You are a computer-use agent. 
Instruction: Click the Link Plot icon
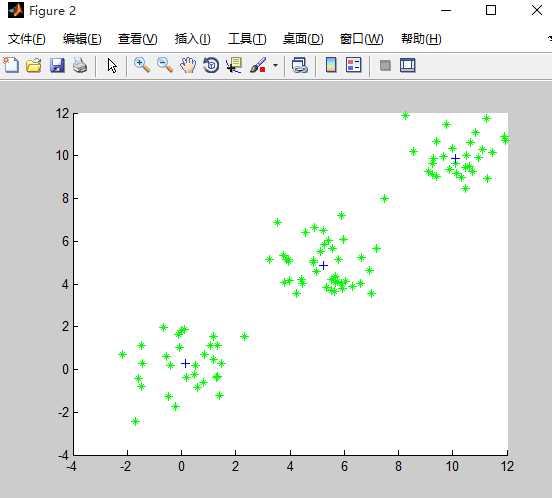[300, 65]
